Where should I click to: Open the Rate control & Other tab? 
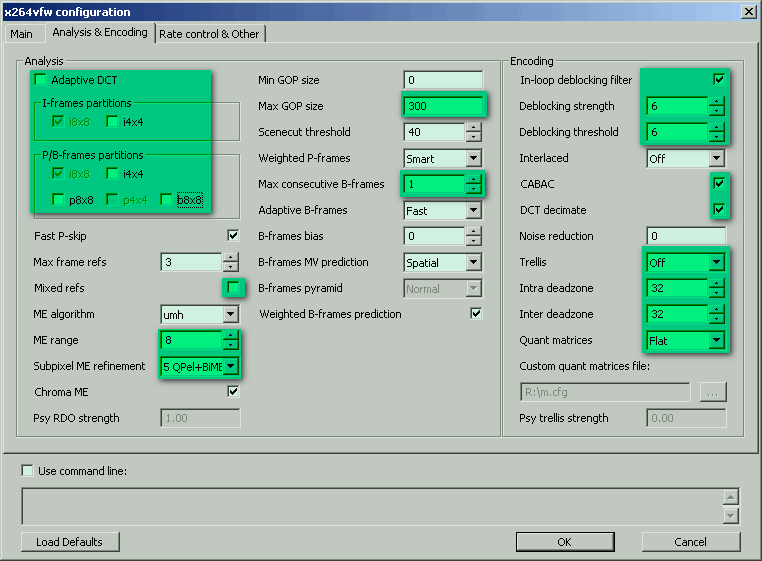[x=209, y=34]
